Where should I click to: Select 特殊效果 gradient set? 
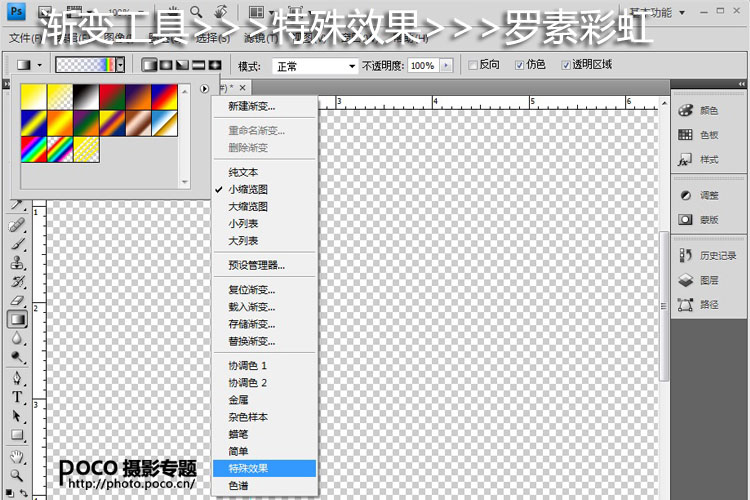pos(265,468)
